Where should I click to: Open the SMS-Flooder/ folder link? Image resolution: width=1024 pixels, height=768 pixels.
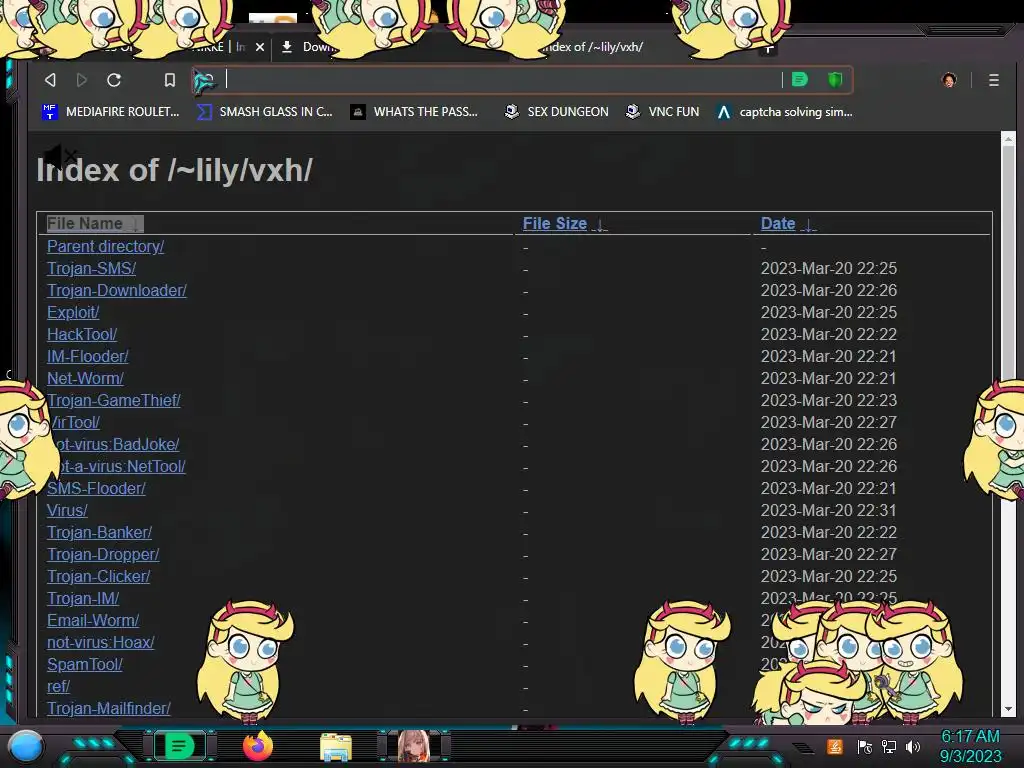tap(96, 488)
